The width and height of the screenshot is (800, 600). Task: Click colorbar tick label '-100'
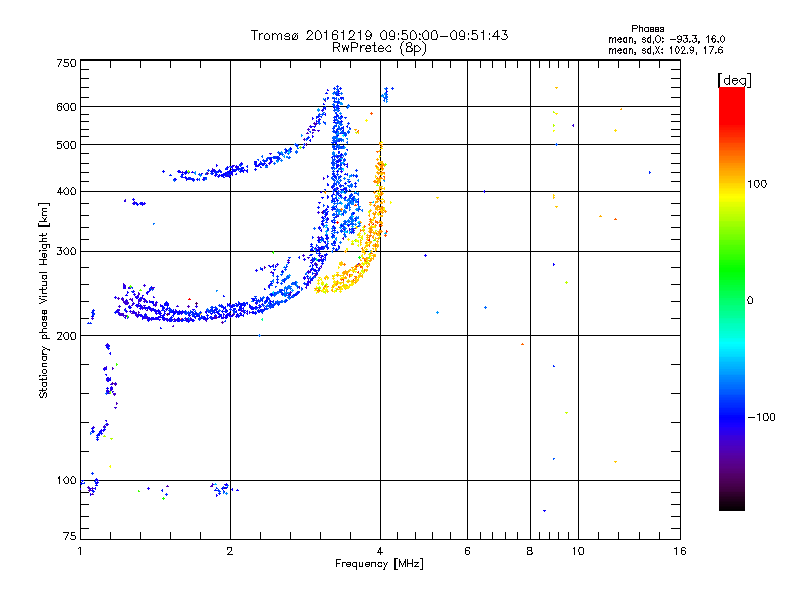tap(761, 417)
